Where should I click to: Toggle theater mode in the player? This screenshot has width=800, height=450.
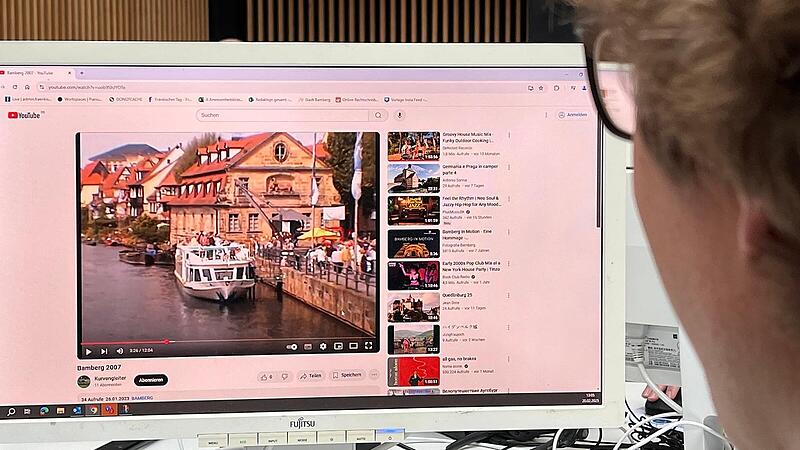[x=353, y=346]
